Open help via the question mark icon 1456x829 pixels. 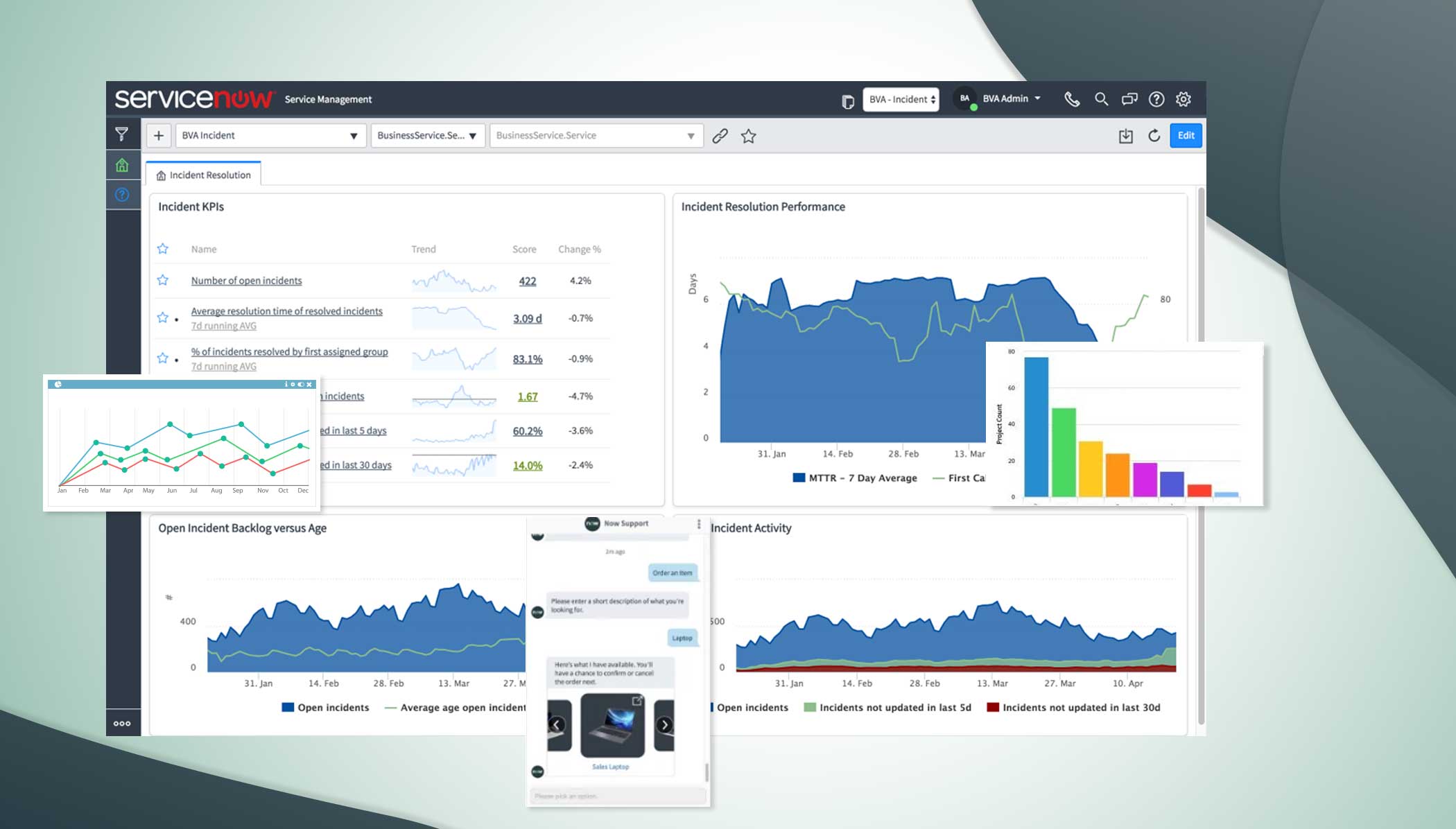tap(1156, 99)
